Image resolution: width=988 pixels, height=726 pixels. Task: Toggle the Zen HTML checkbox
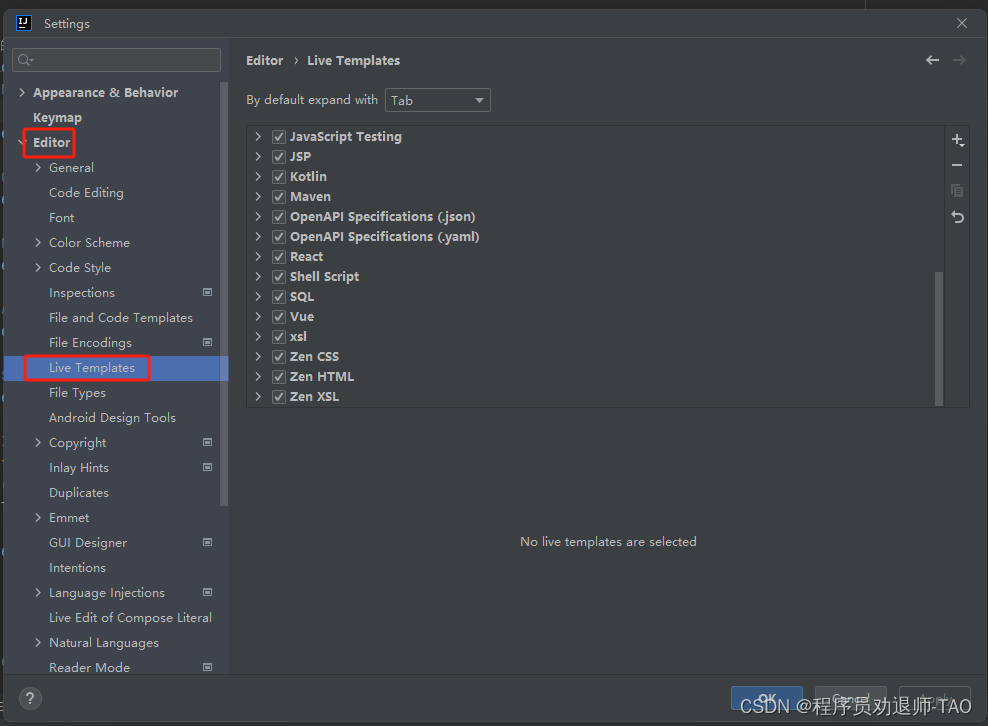(279, 377)
